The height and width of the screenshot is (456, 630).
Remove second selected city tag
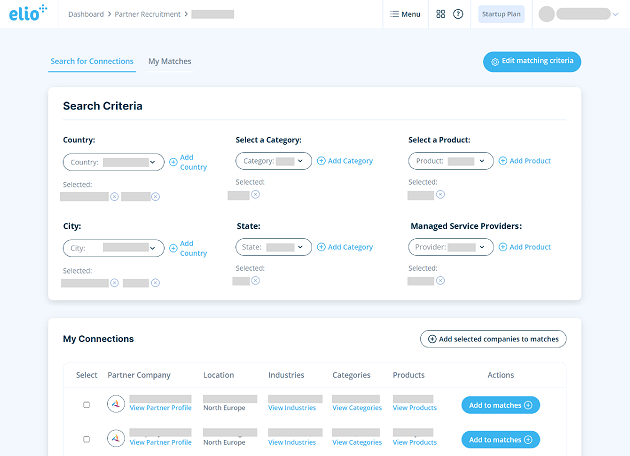(155, 283)
